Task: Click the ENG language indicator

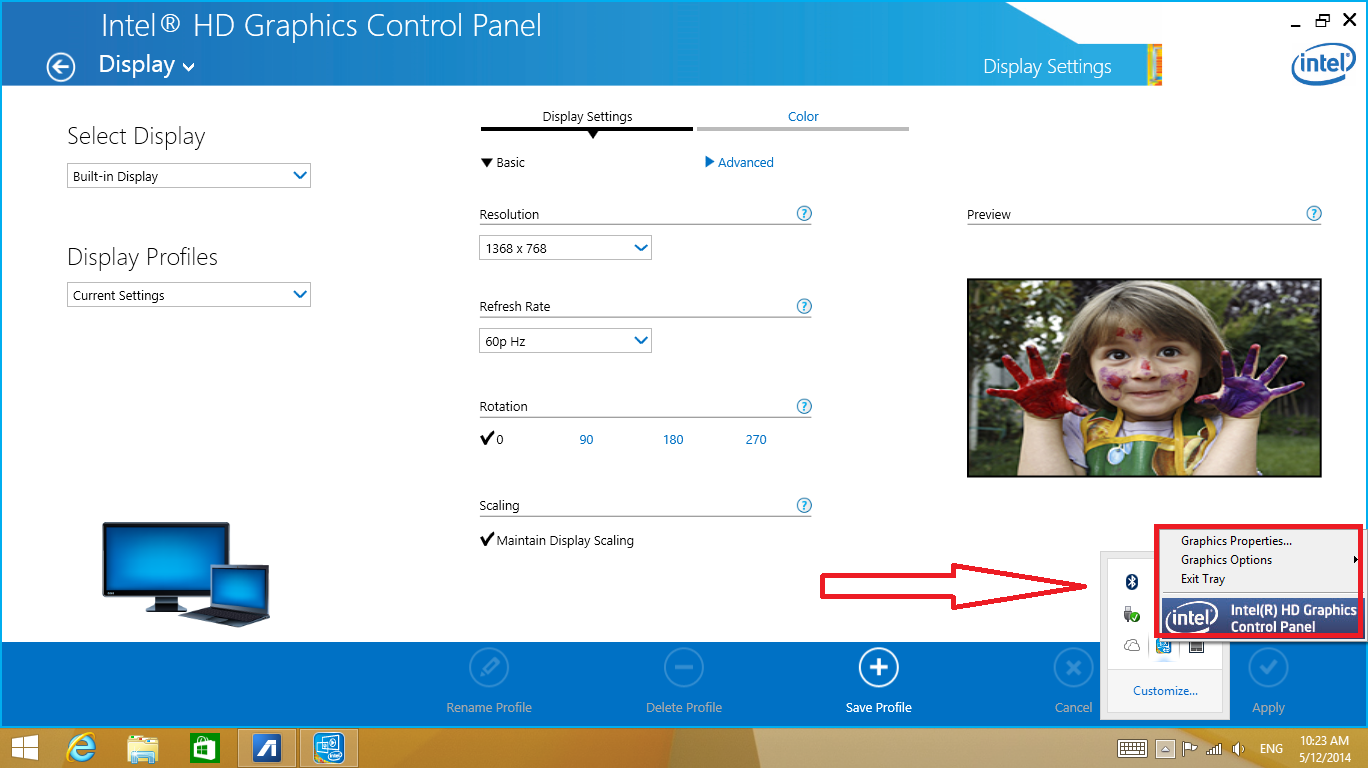Action: [x=1271, y=748]
